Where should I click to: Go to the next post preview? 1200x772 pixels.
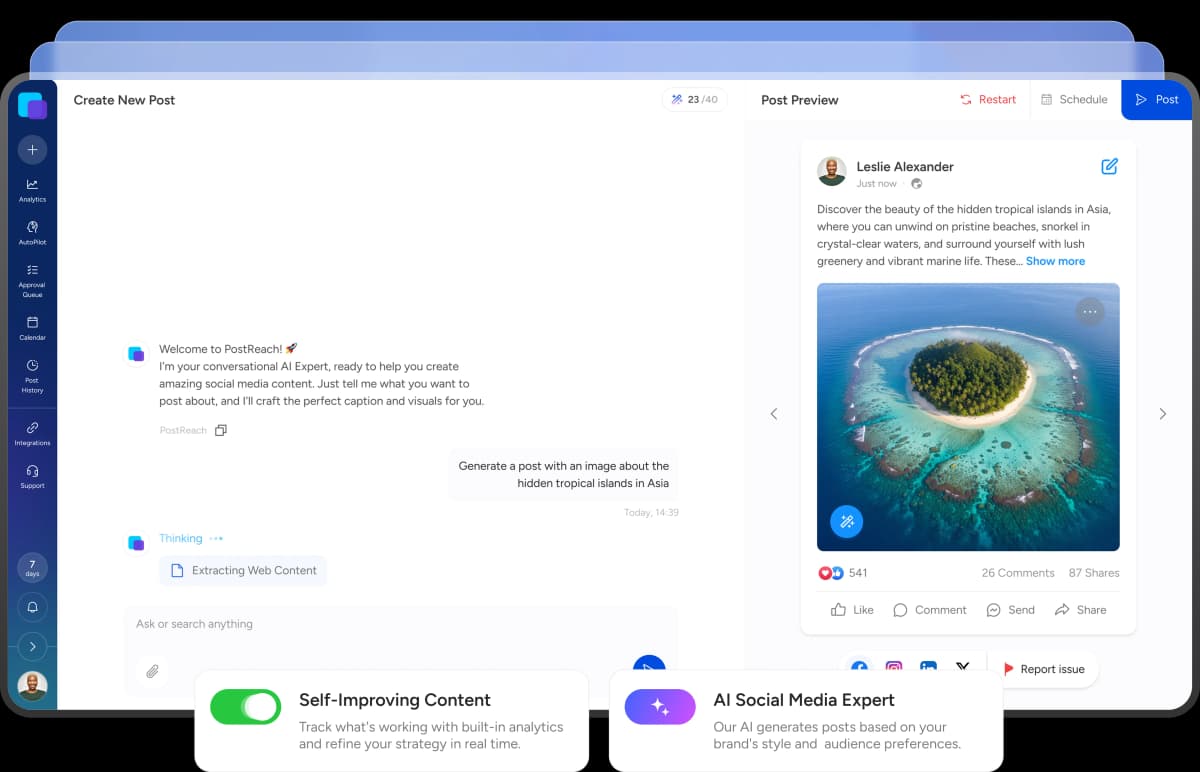coord(1162,414)
